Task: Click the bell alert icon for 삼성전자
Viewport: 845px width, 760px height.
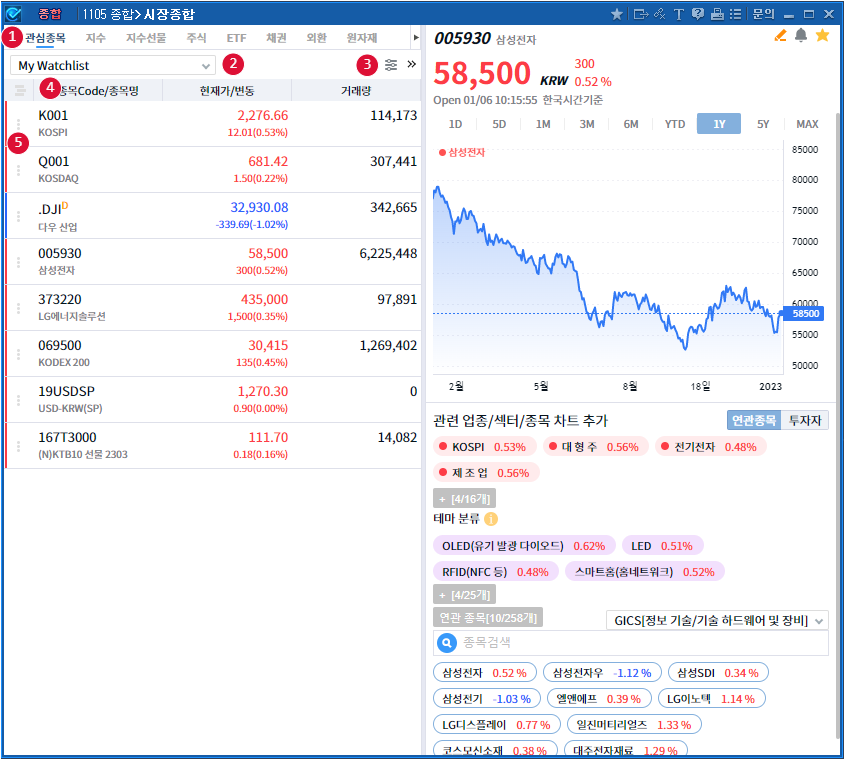Action: [x=801, y=36]
